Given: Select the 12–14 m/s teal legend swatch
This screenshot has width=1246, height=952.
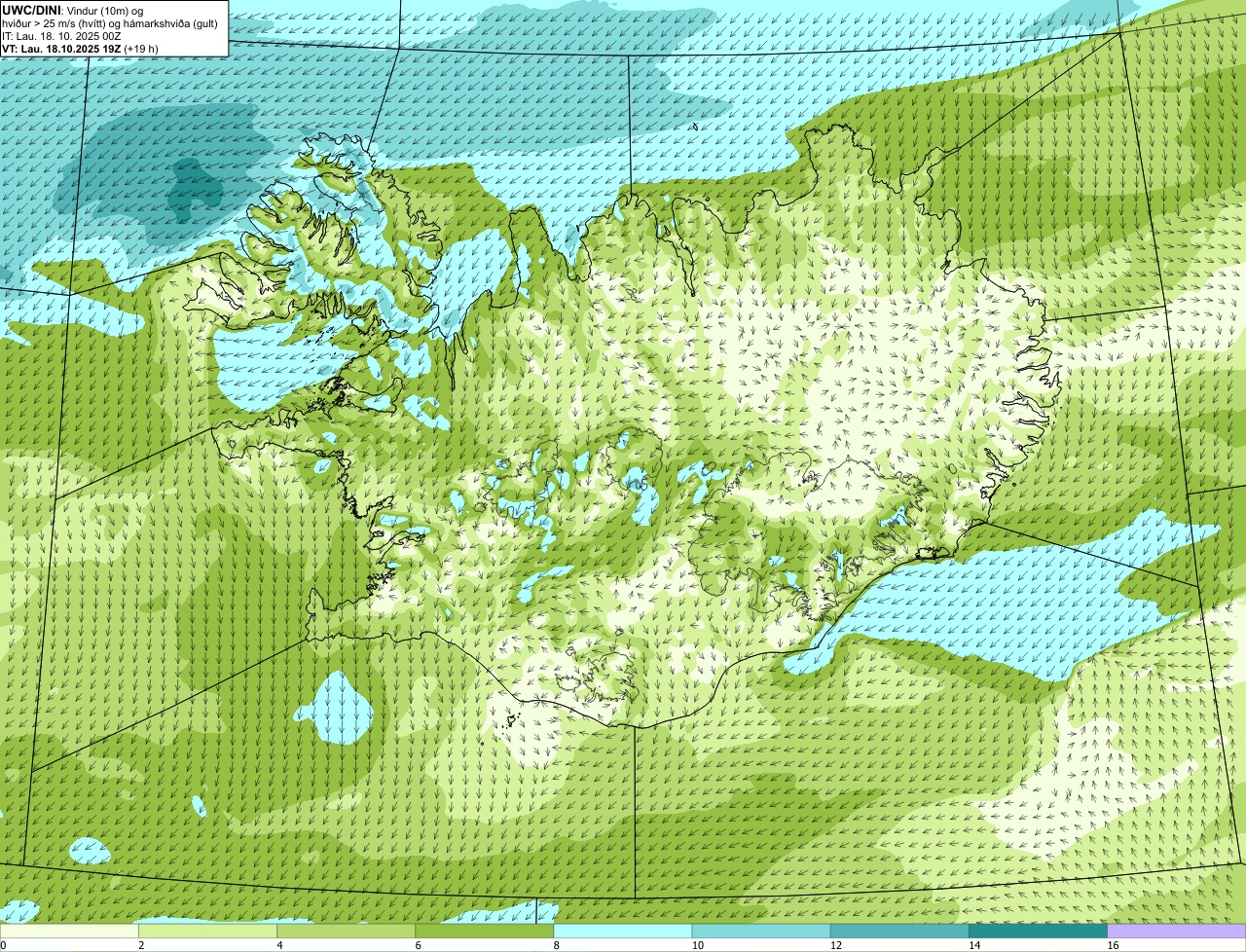Looking at the screenshot, I should [x=899, y=931].
